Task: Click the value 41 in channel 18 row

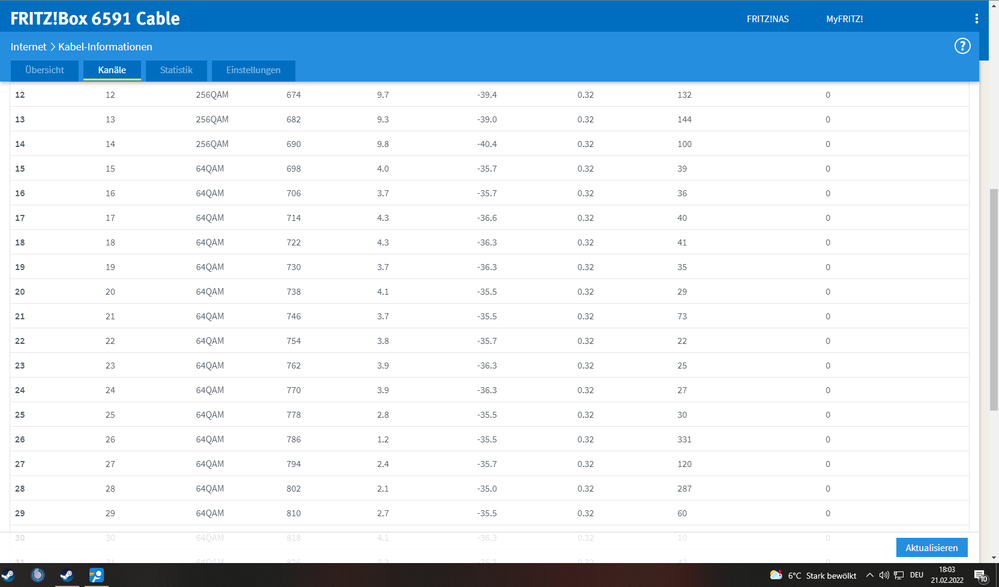Action: coord(682,242)
